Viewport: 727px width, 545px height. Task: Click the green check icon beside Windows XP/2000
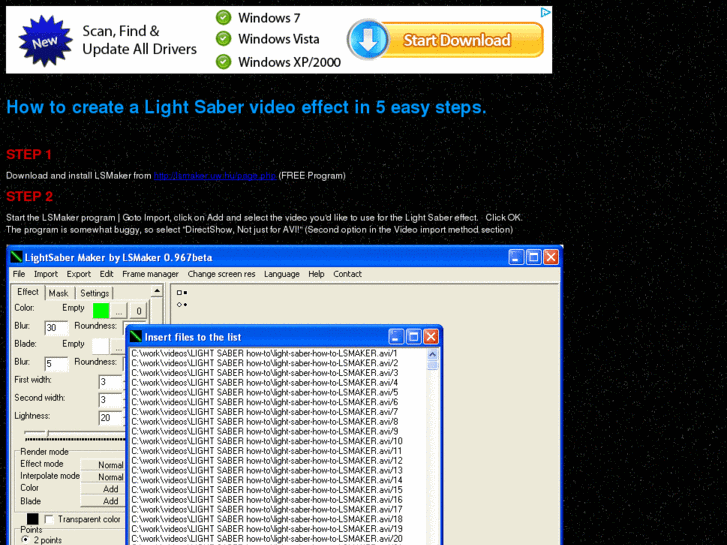pyautogui.click(x=223, y=61)
